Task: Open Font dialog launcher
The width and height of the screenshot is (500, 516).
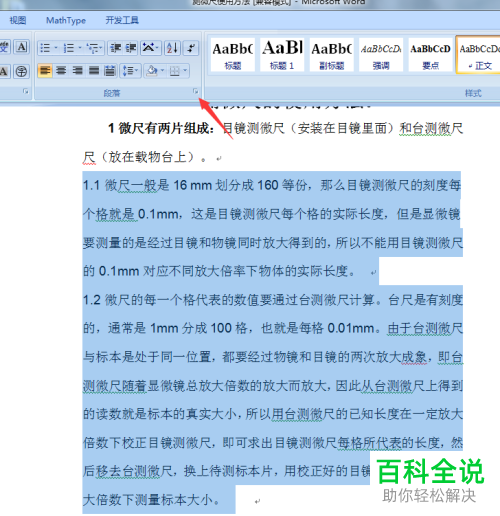Action: point(25,91)
